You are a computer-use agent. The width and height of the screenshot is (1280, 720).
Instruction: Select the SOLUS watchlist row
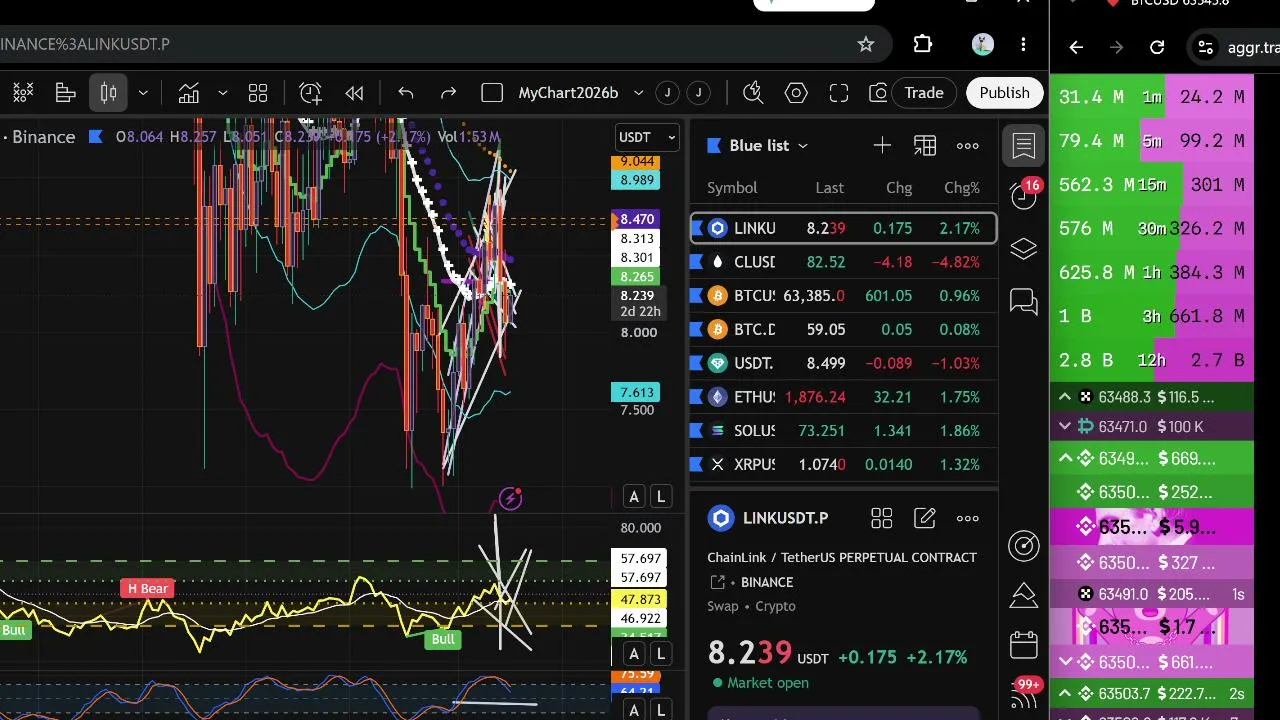pyautogui.click(x=843, y=431)
